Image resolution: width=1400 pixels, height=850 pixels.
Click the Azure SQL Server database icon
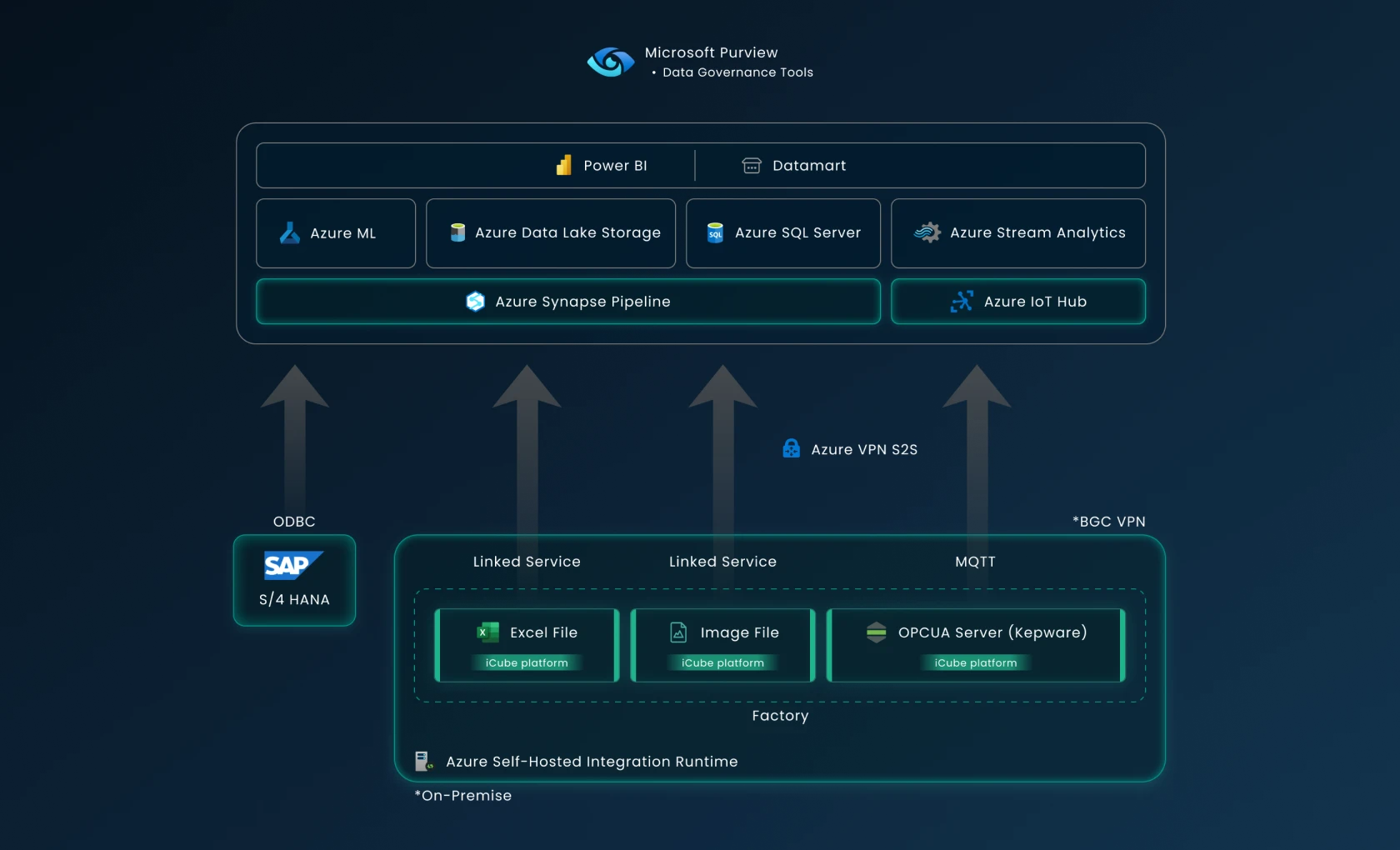(x=715, y=232)
